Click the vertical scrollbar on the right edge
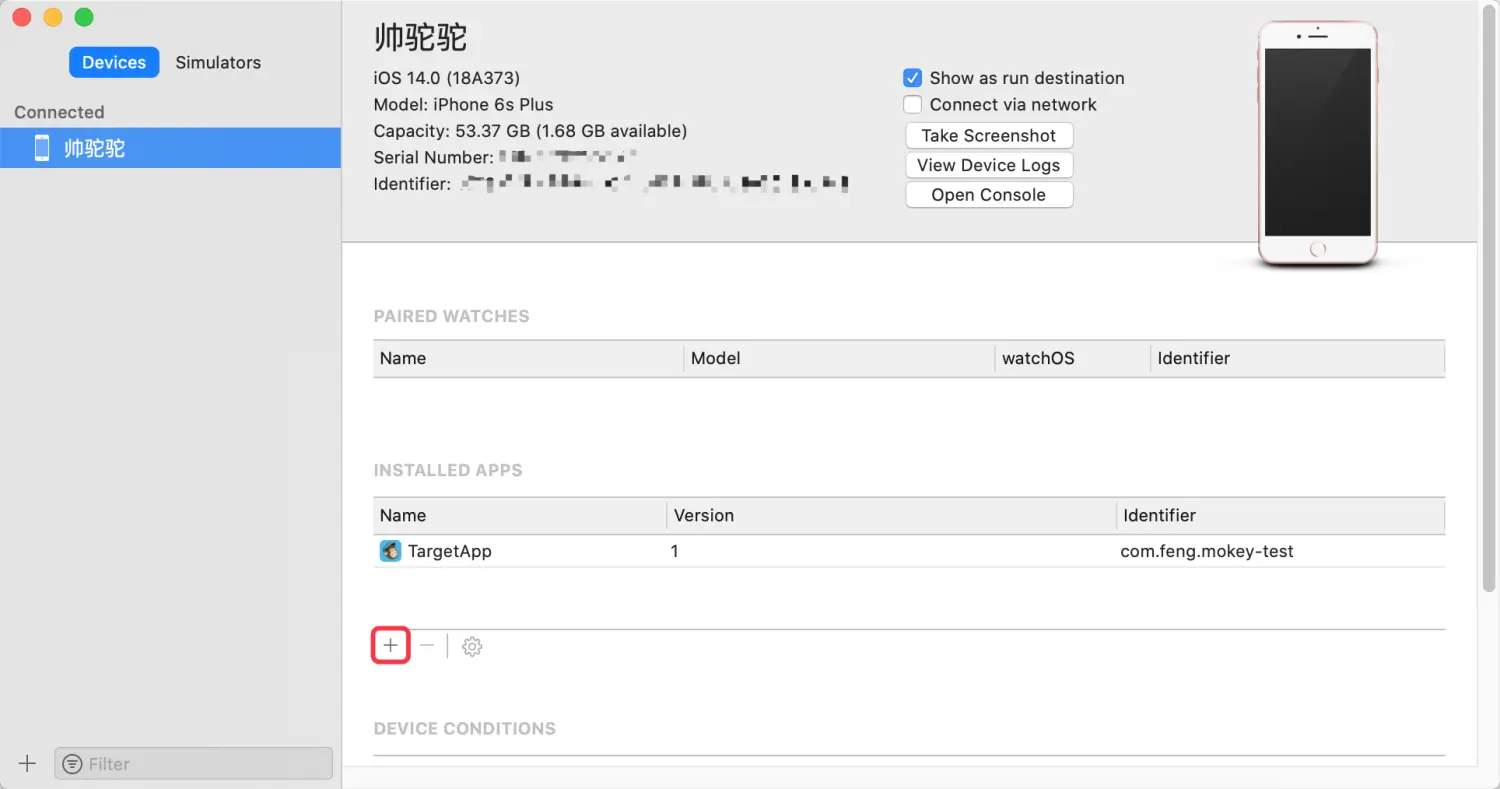The image size is (1500, 789). 1488,300
